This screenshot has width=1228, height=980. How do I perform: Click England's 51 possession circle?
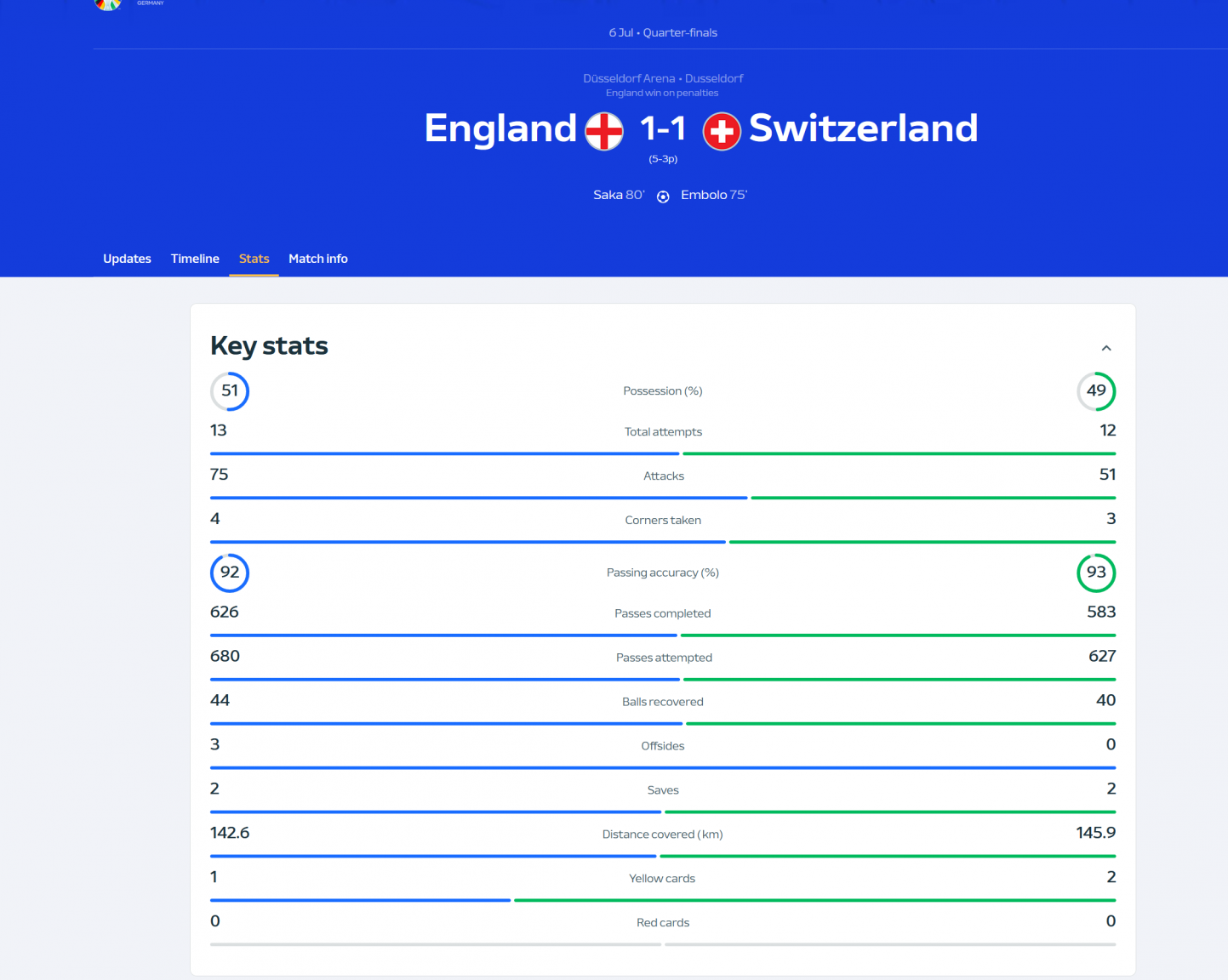click(x=230, y=391)
